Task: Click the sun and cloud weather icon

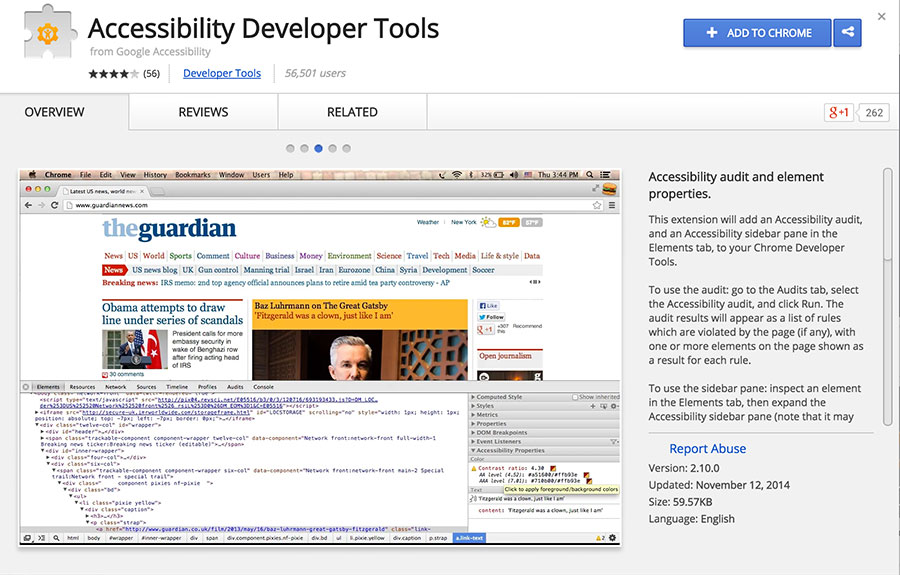Action: pyautogui.click(x=488, y=222)
